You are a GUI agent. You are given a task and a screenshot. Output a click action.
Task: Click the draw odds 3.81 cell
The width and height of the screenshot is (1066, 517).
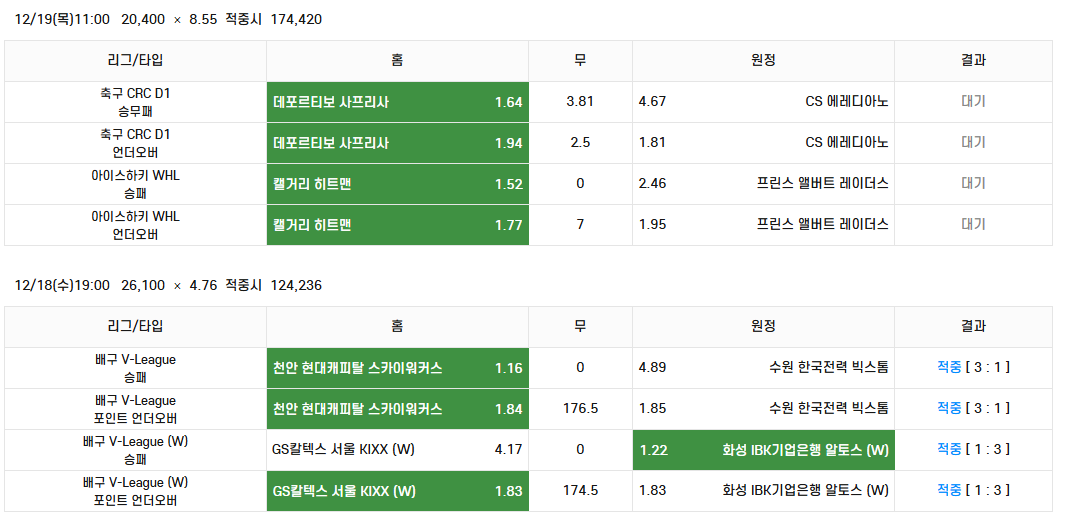pos(580,102)
